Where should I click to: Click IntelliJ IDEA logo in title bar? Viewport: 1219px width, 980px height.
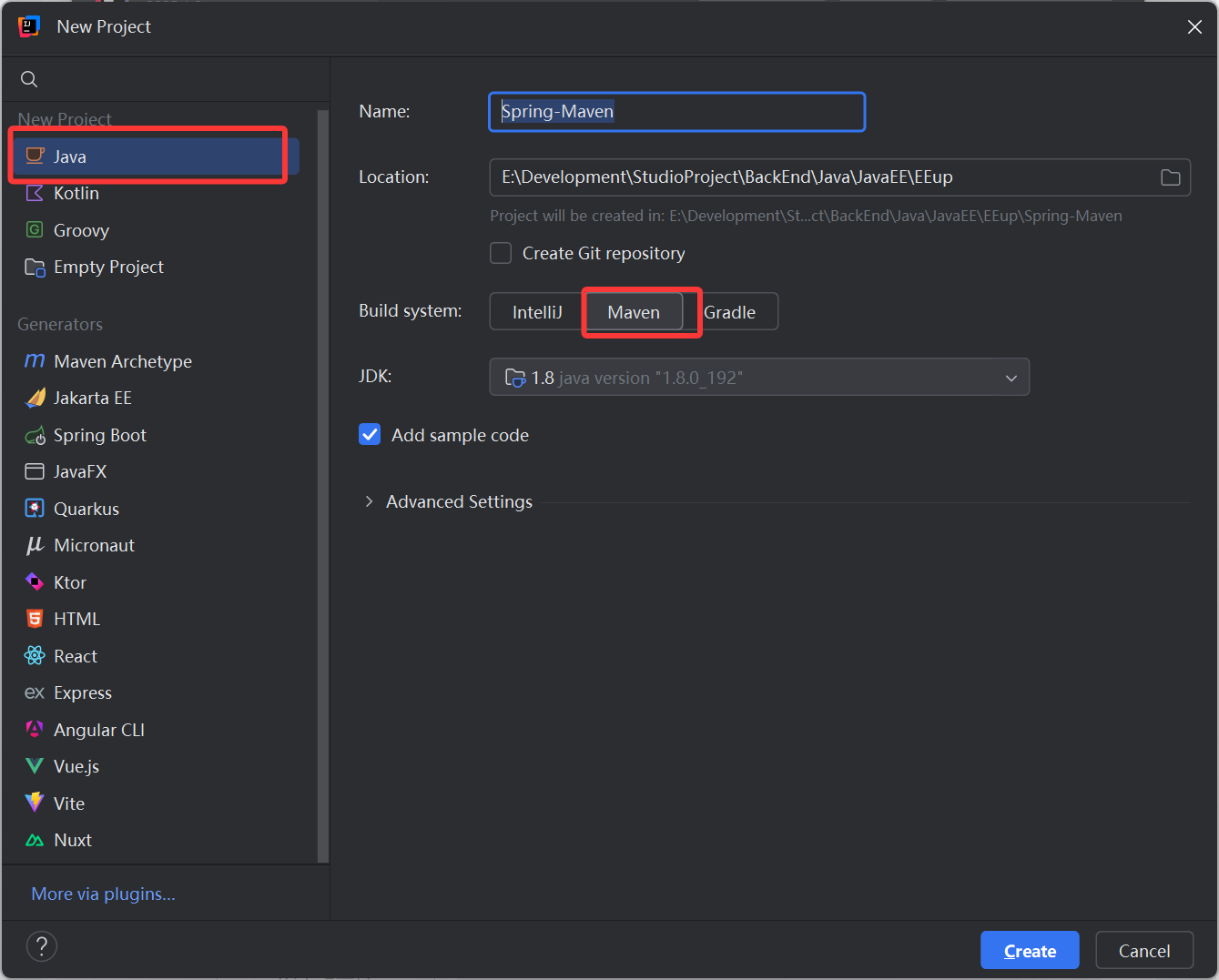click(29, 26)
